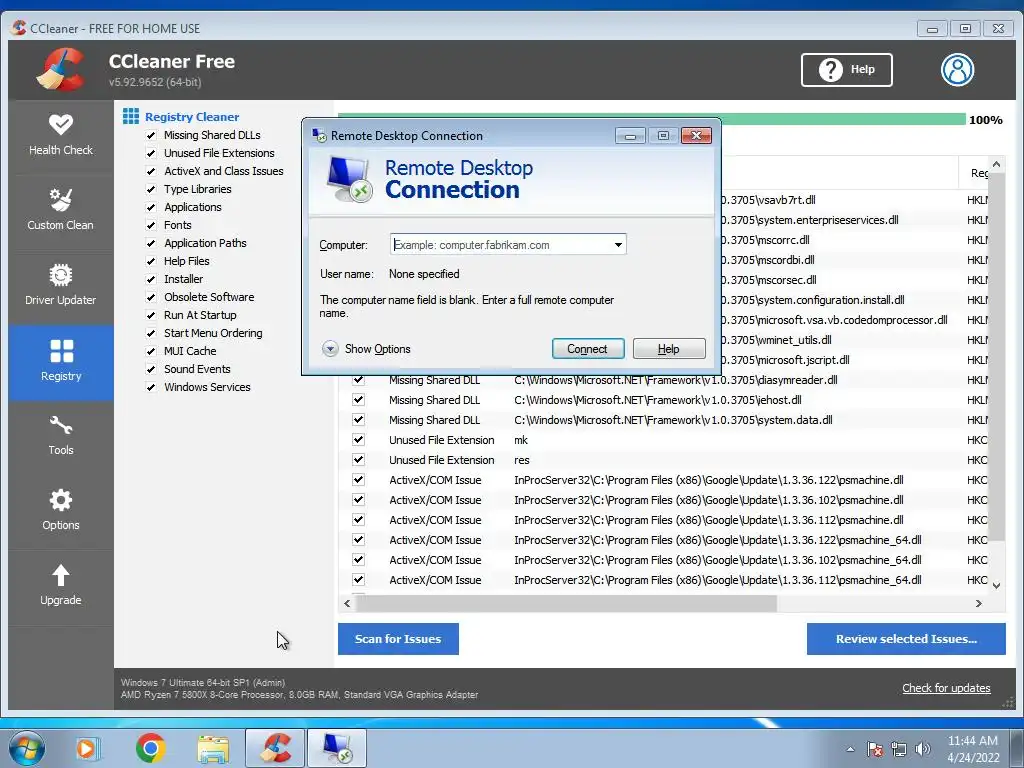Toggle Application Paths checkbox

click(x=151, y=243)
